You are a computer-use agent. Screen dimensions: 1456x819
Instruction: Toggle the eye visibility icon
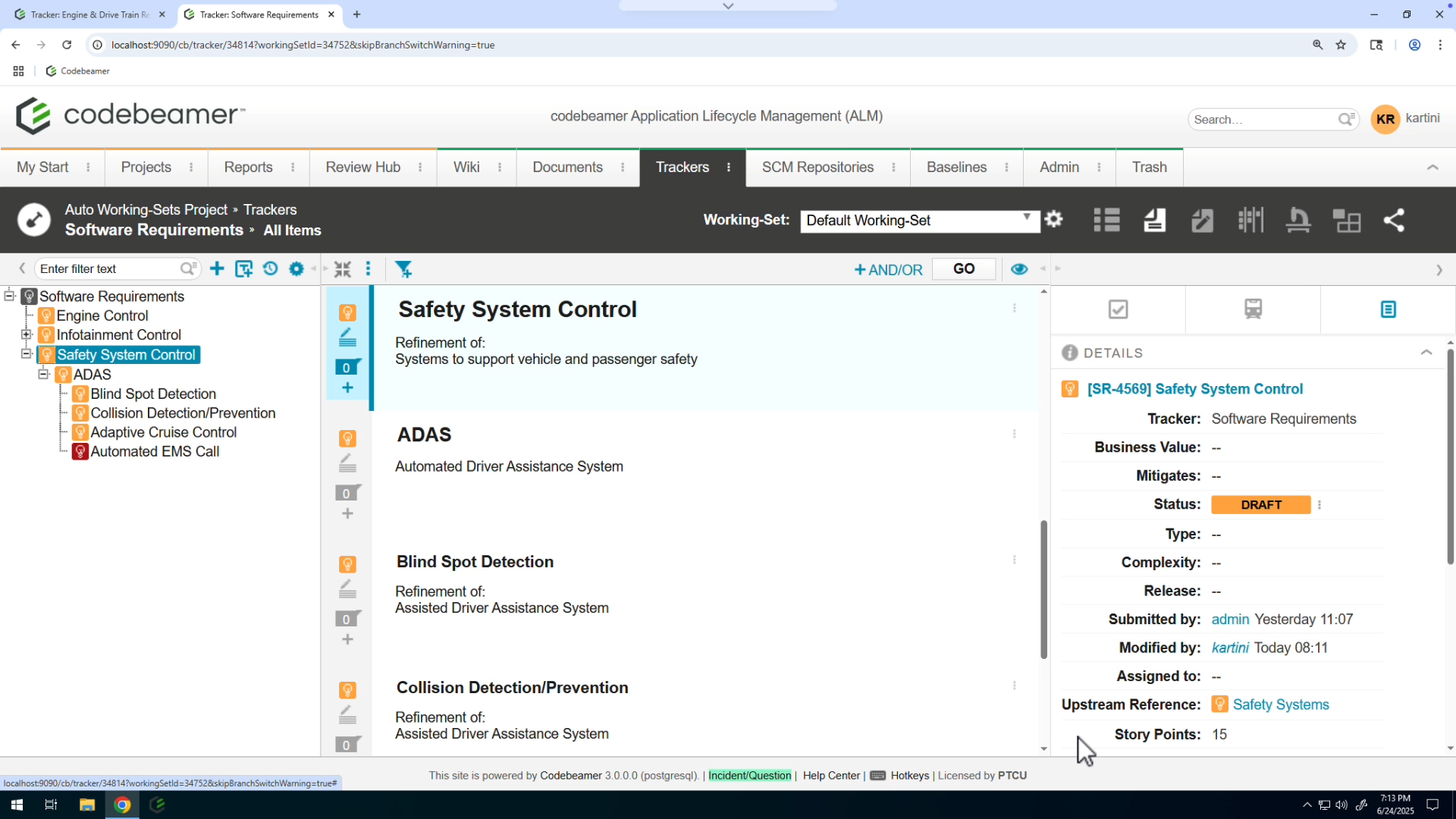[1019, 269]
